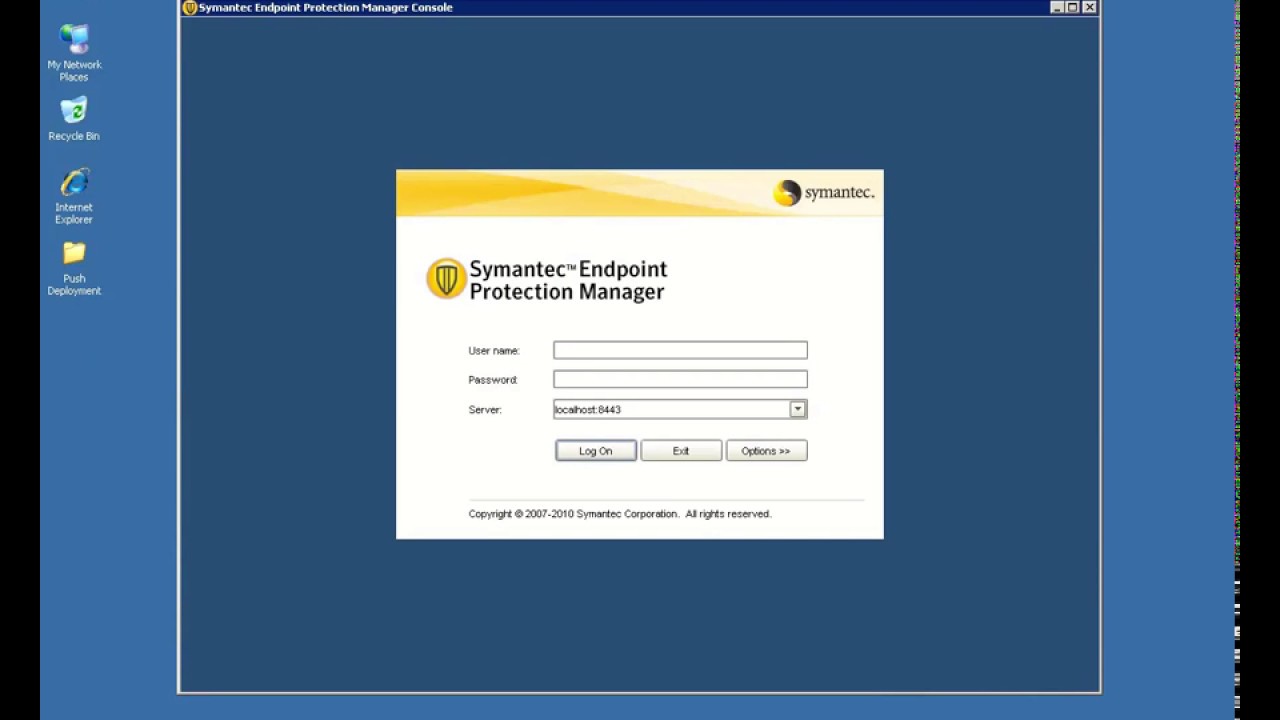Expand login Options >> button
Viewport: 1280px width, 720px height.
tap(766, 451)
